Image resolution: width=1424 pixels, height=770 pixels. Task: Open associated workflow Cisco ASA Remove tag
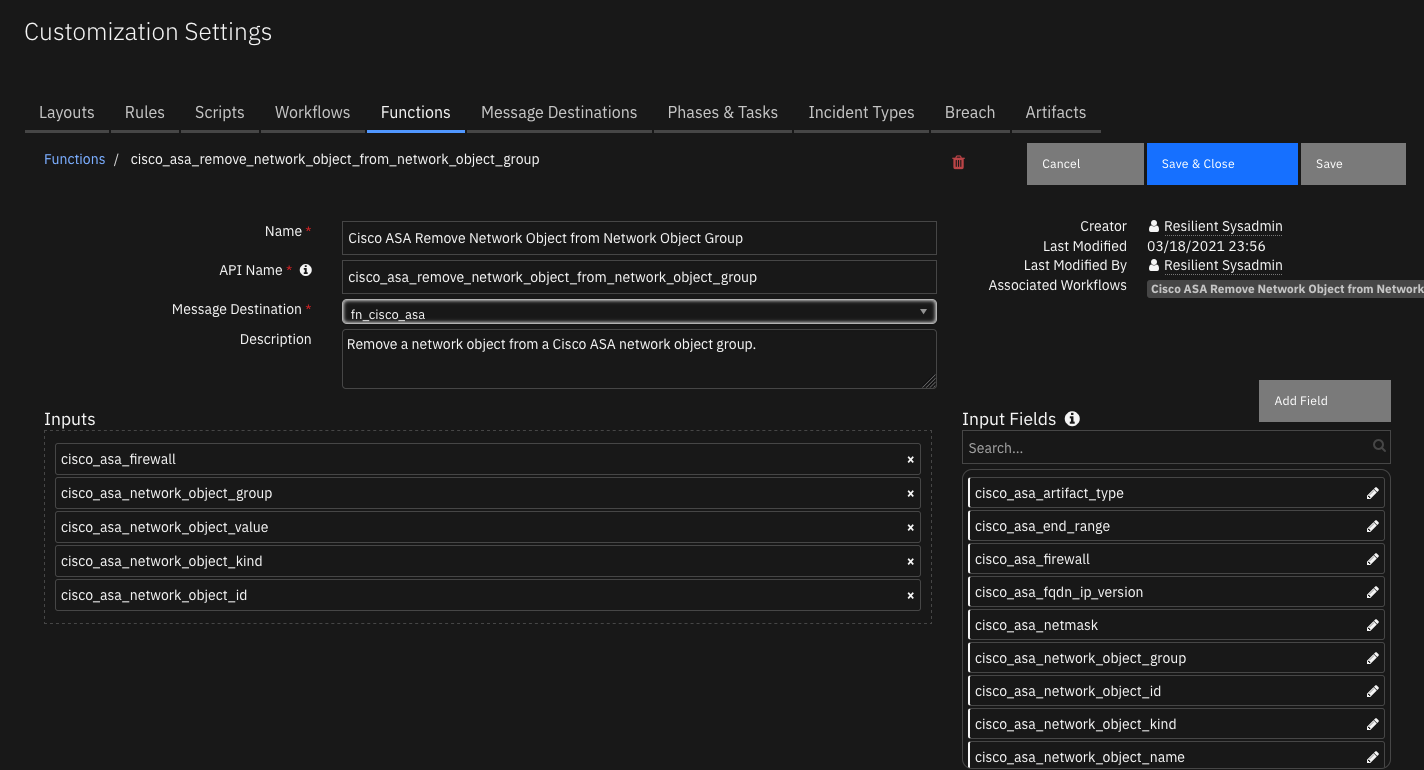[x=1286, y=289]
